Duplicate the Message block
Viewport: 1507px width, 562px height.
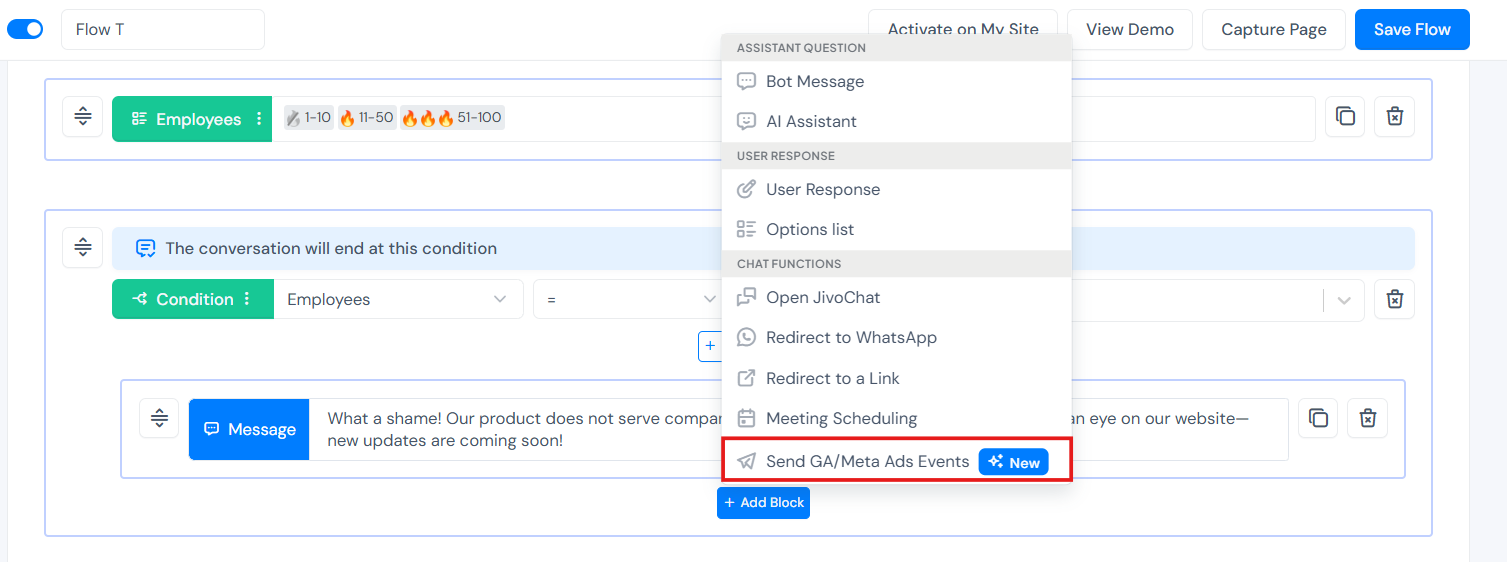[1318, 418]
